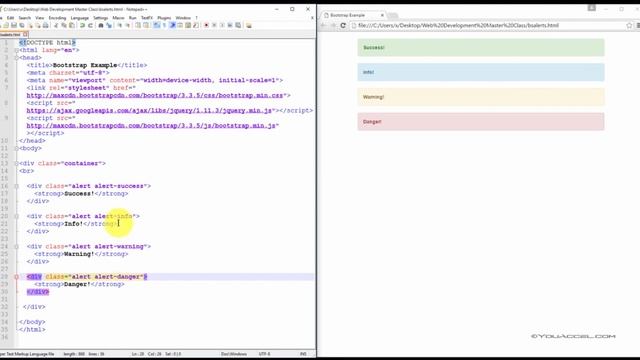Click the browser back arrow
The width and height of the screenshot is (640, 360).
[323, 25]
